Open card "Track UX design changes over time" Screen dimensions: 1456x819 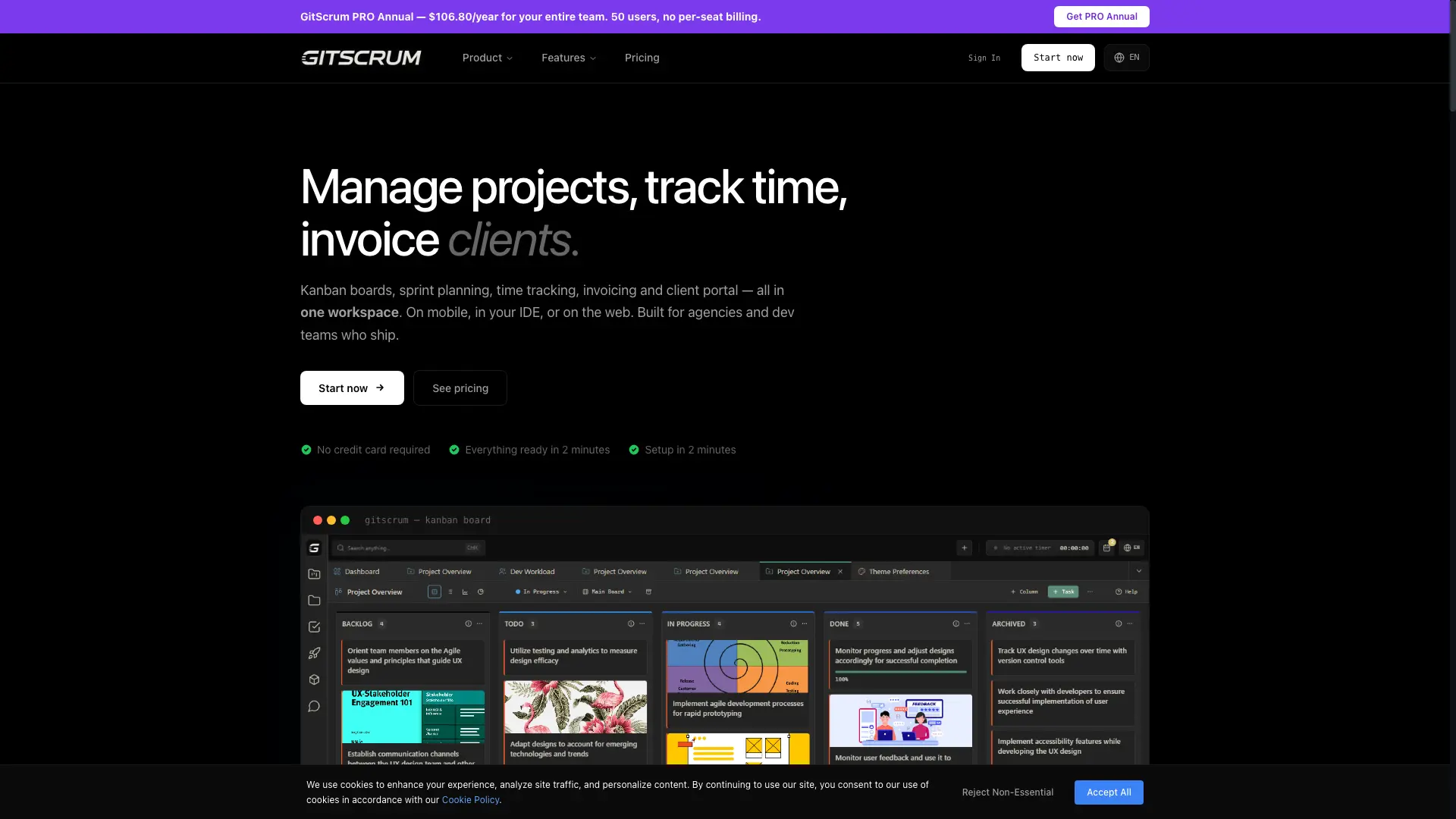1062,657
